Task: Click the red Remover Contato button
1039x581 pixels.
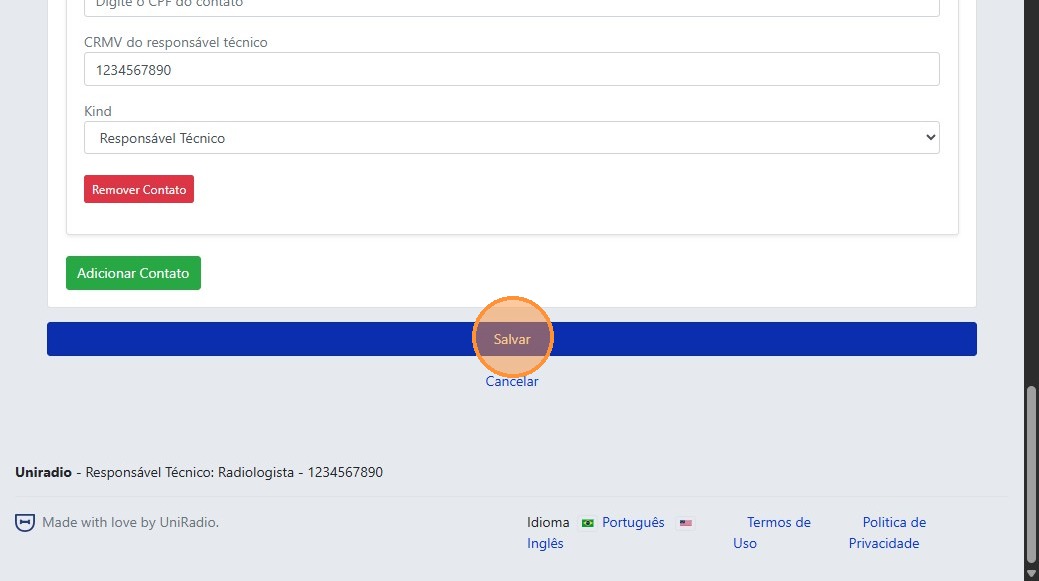Action: pyautogui.click(x=139, y=189)
